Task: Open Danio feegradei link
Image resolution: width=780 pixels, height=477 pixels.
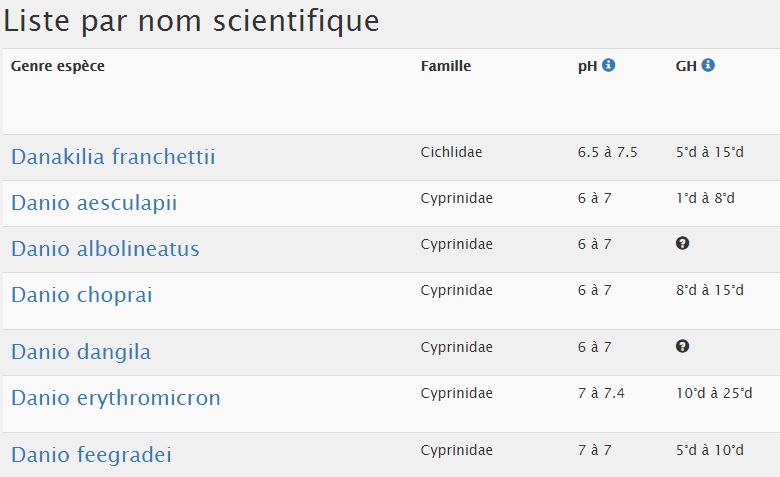Action: (91, 455)
